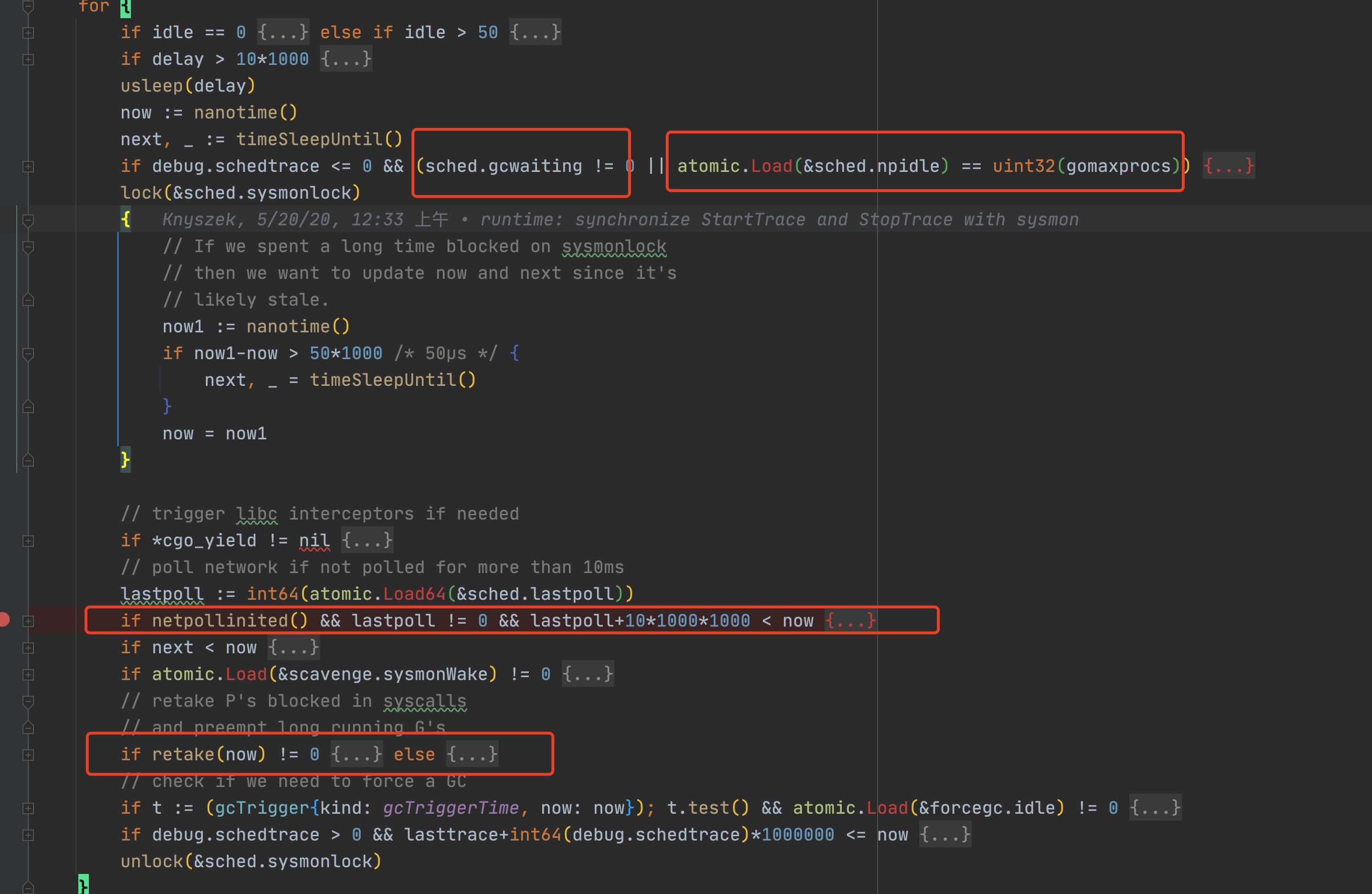1372x894 pixels.
Task: Expand gutter fold beside 'retake(now) != 0'
Action: (x=28, y=755)
